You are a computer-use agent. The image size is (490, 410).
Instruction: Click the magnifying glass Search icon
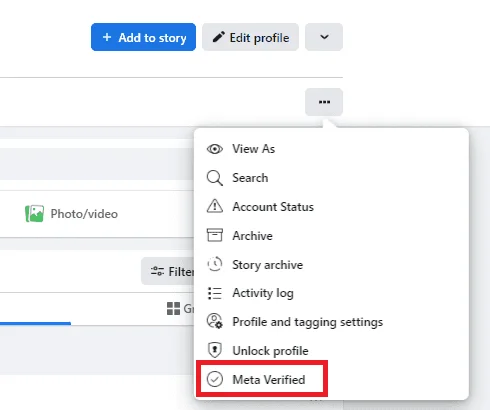pos(215,178)
